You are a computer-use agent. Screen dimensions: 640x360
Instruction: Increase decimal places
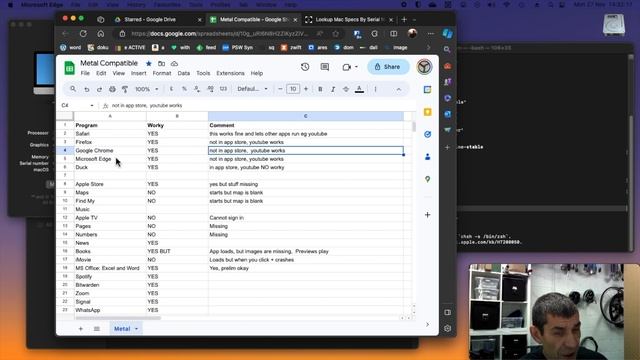pyautogui.click(x=211, y=89)
